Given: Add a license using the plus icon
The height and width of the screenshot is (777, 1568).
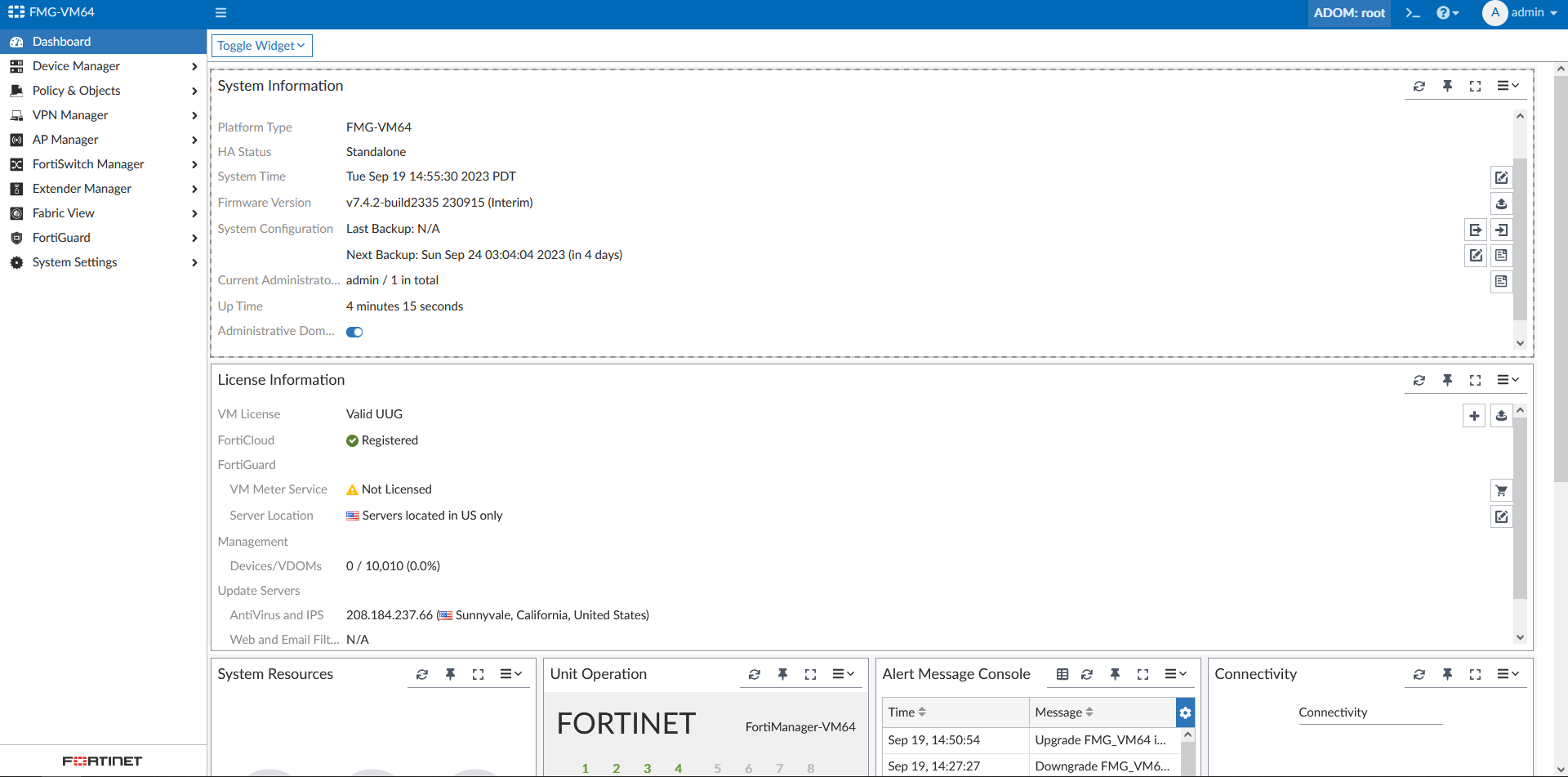Looking at the screenshot, I should click(x=1474, y=415).
